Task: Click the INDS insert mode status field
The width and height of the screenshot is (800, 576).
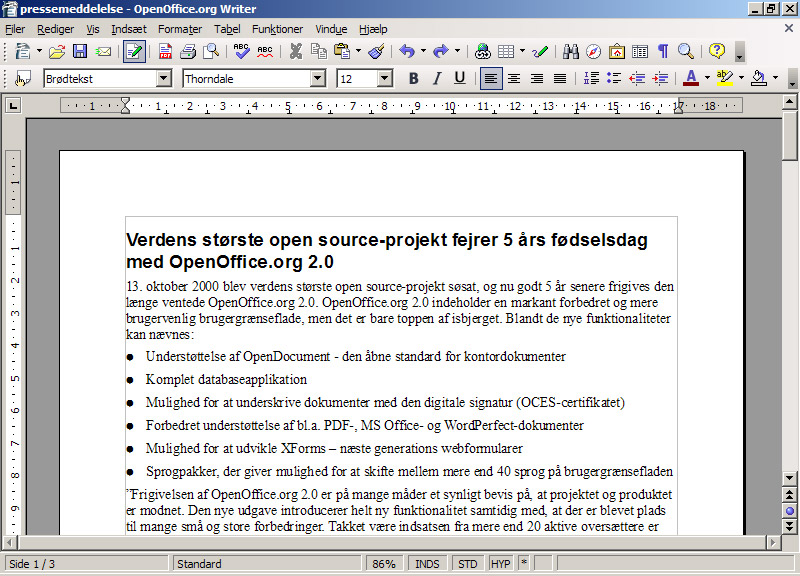Action: tap(427, 564)
